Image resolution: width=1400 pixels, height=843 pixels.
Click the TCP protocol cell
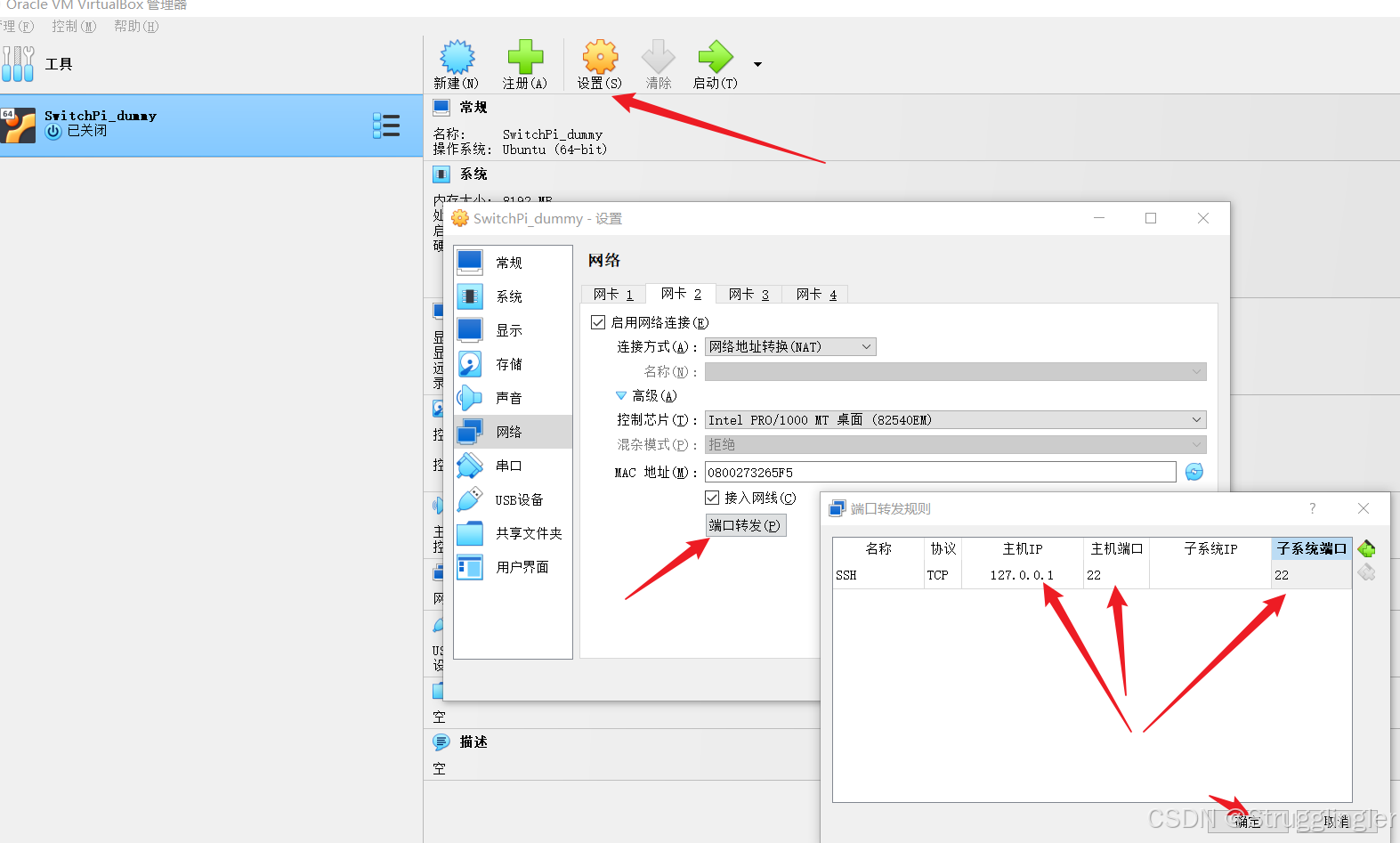[943, 575]
